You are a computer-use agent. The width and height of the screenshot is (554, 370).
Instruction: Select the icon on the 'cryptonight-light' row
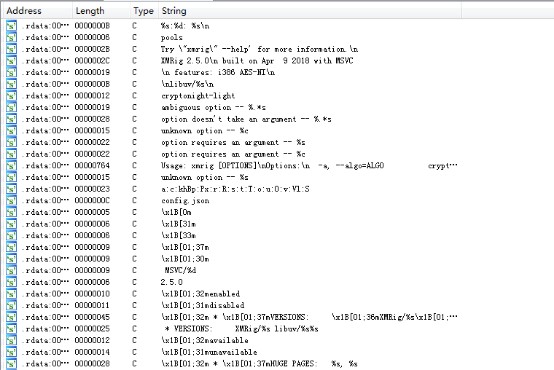point(11,96)
